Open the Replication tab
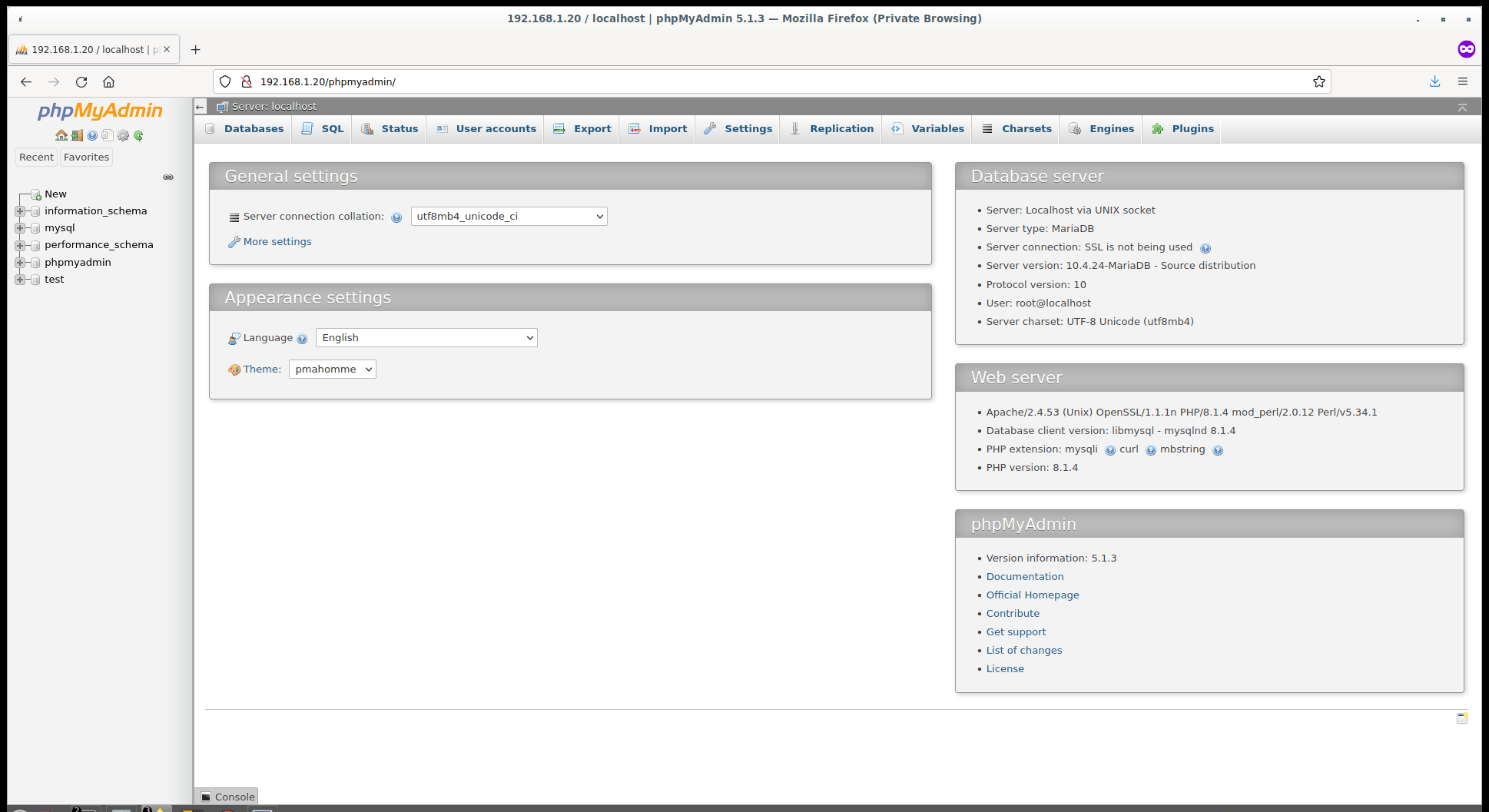The width and height of the screenshot is (1489, 812). [832, 129]
